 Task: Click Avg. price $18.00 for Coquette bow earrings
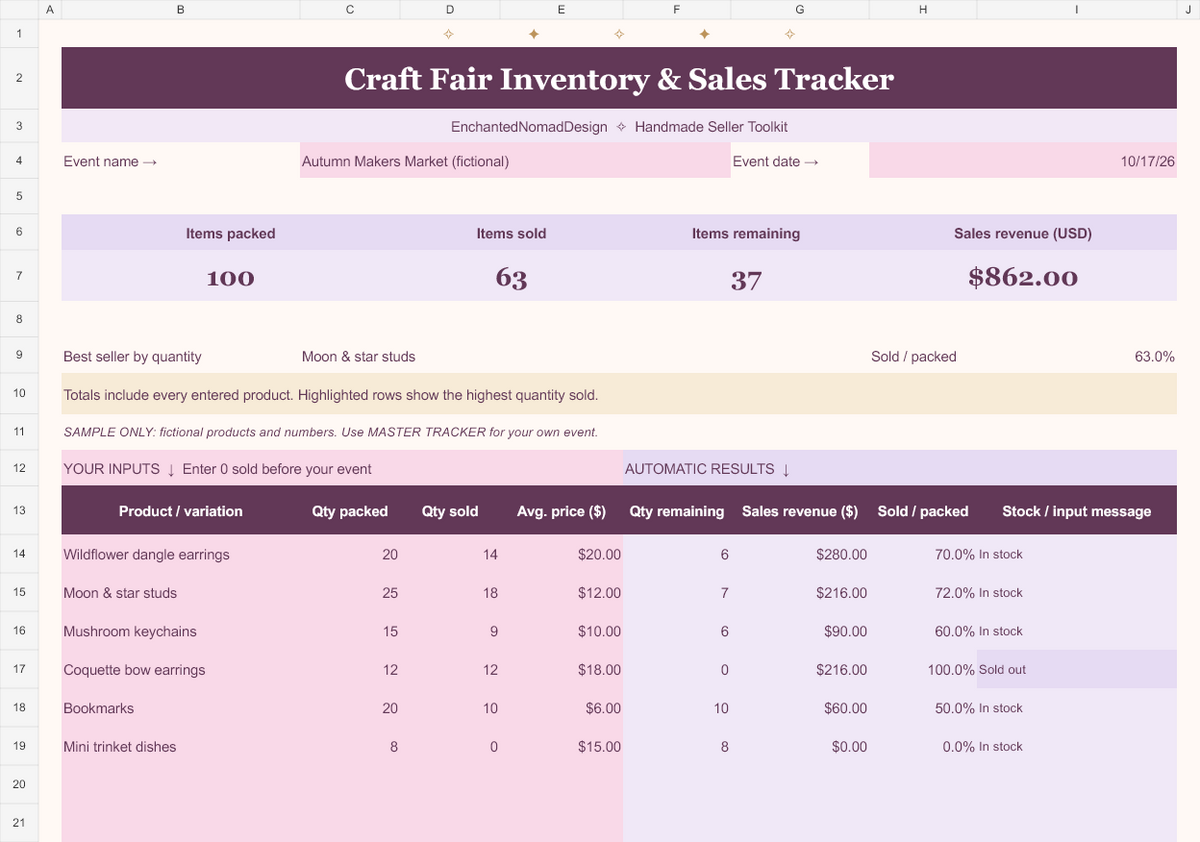[x=561, y=670]
